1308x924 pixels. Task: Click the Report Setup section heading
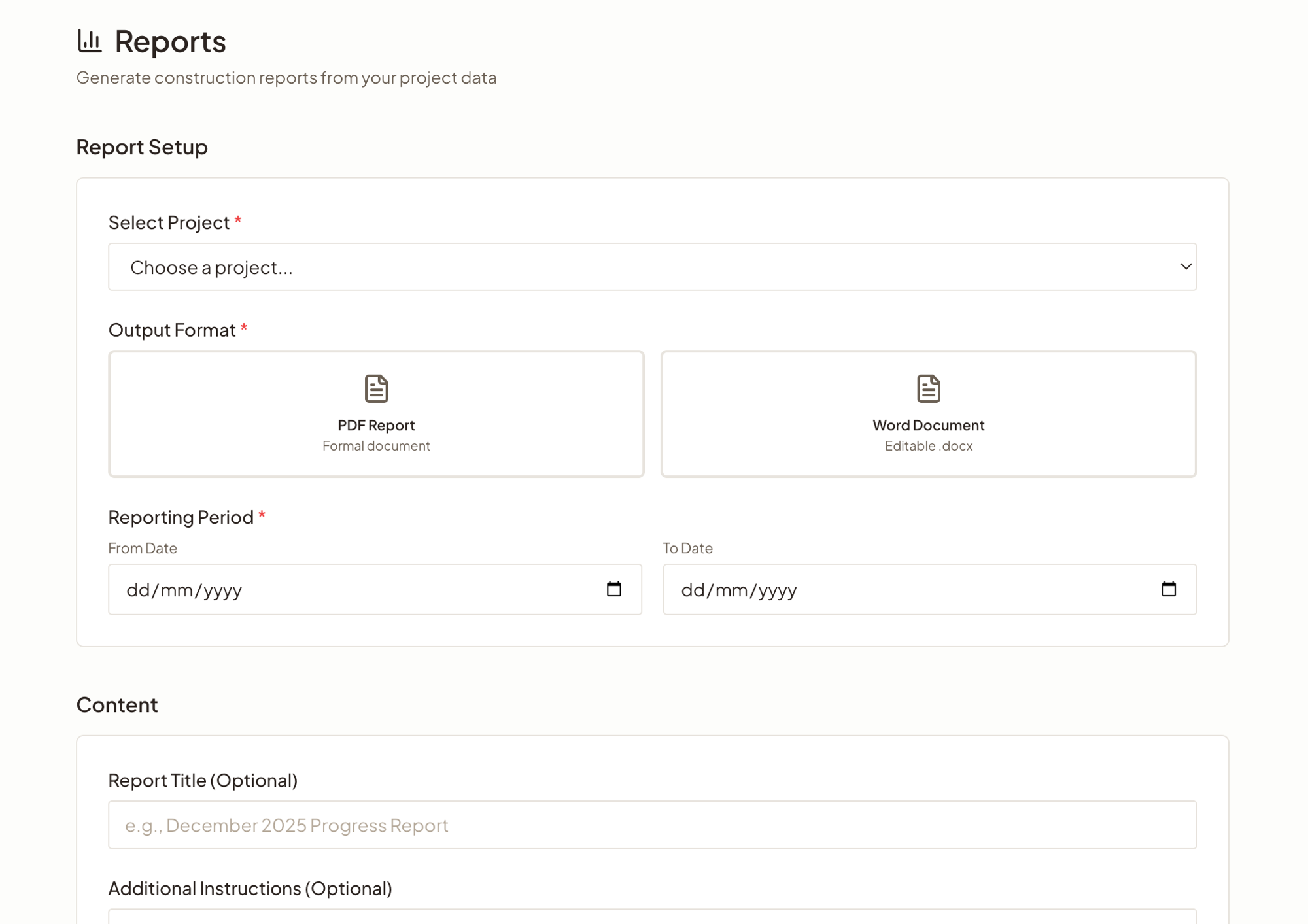pos(142,147)
